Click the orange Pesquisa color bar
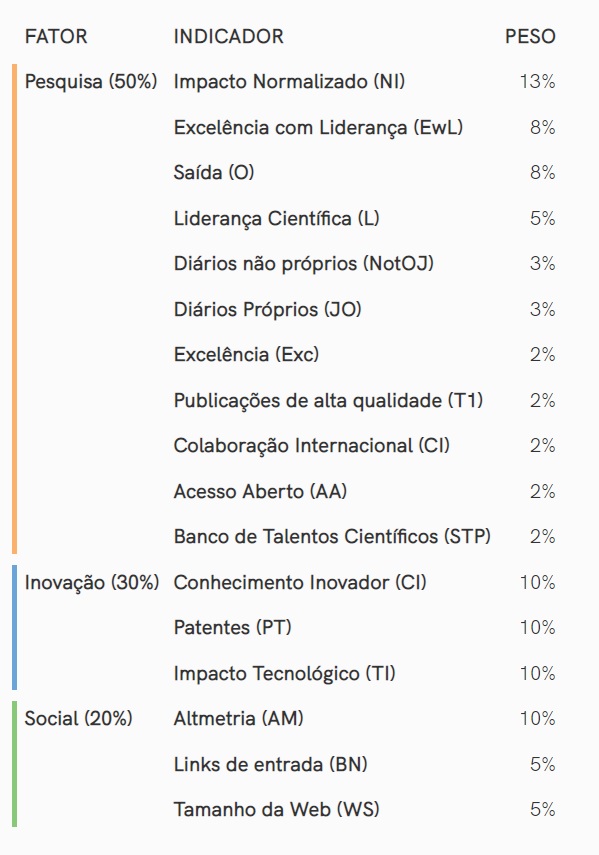599x855 pixels. point(15,309)
